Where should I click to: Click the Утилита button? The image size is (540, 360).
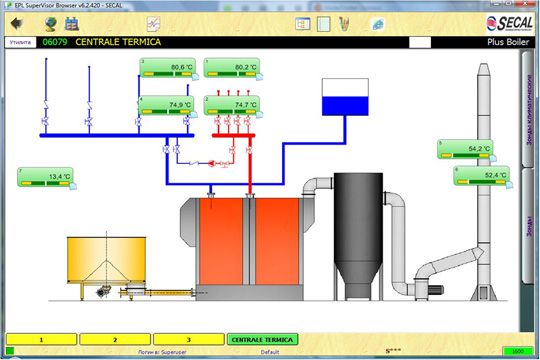point(20,42)
